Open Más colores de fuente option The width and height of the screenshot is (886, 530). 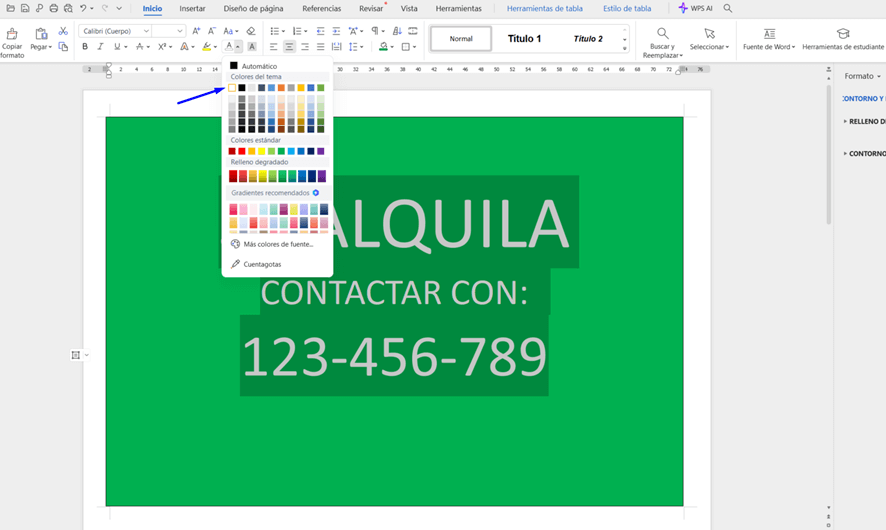pyautogui.click(x=276, y=244)
